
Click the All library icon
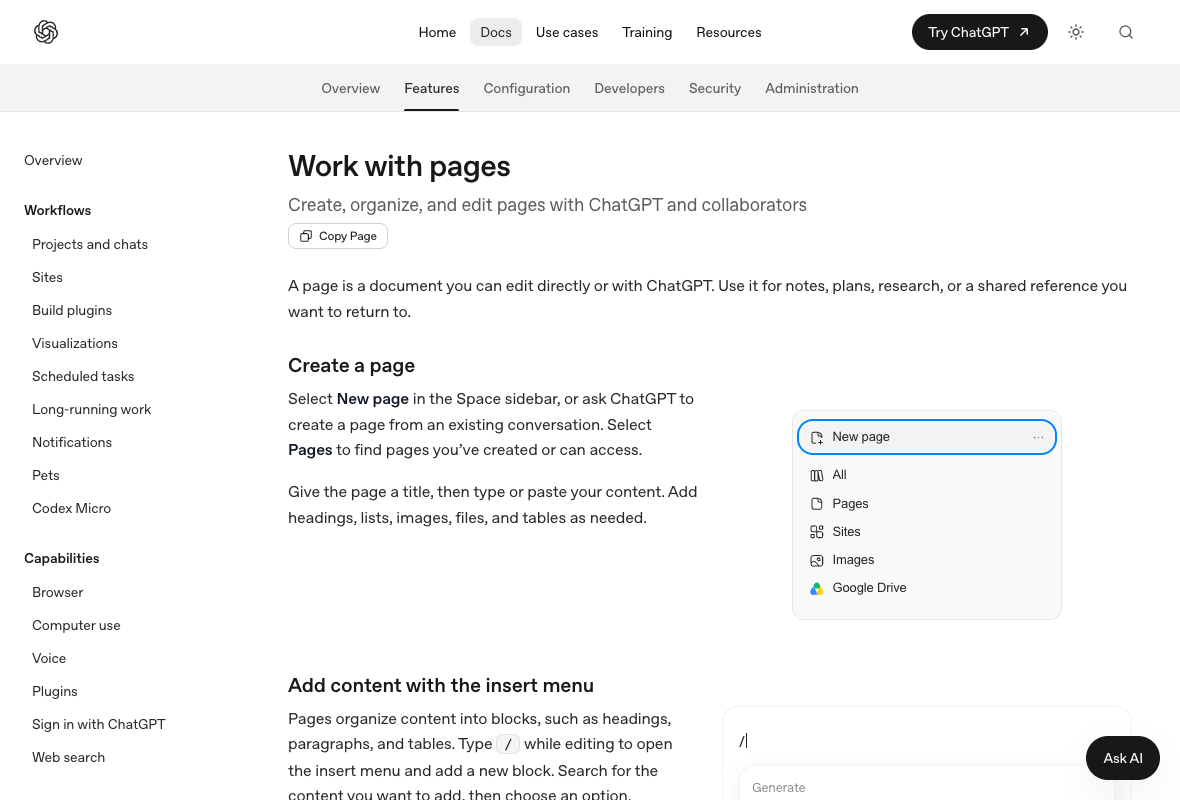click(817, 476)
